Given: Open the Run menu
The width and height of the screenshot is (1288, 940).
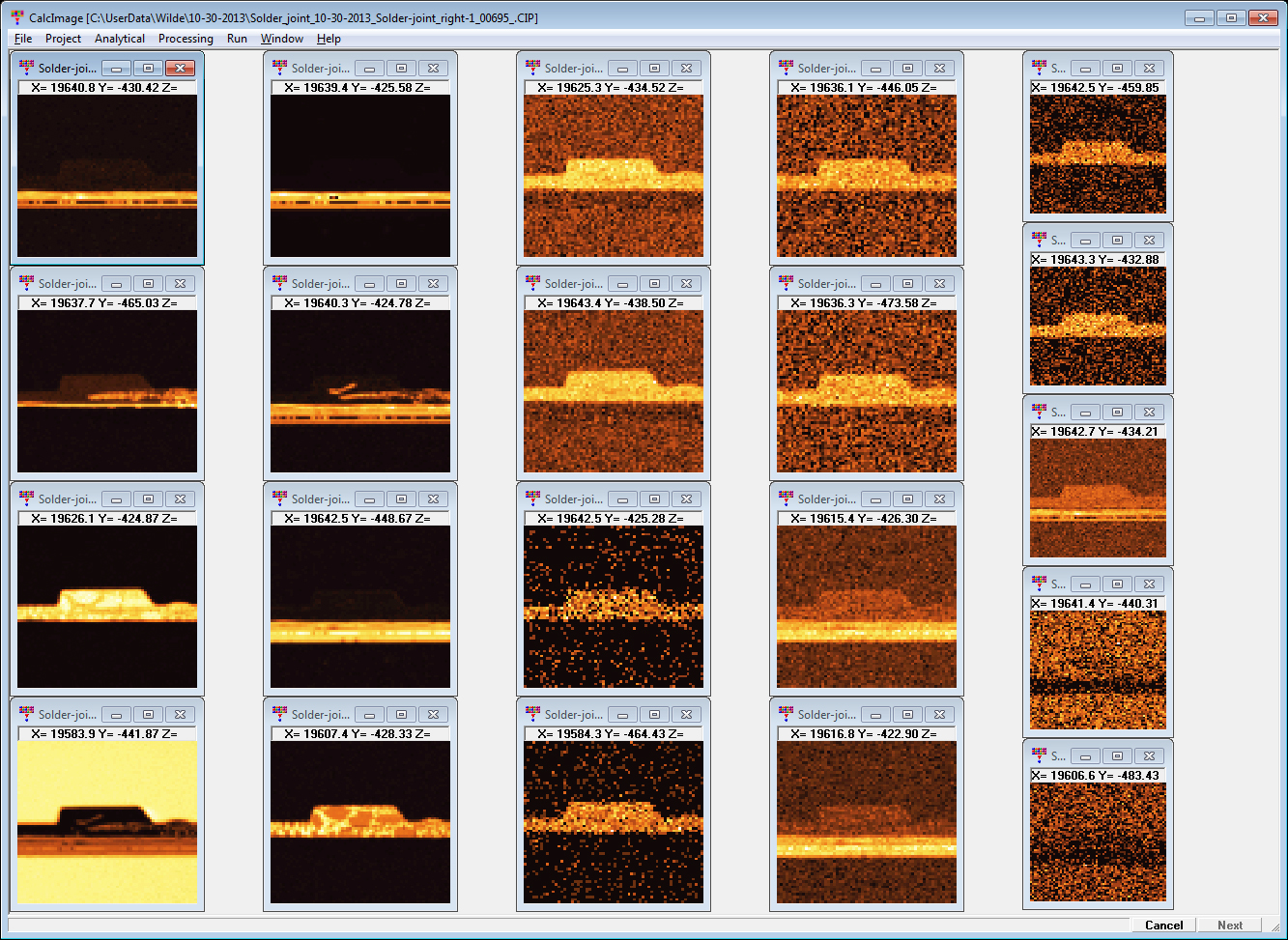Looking at the screenshot, I should click(x=237, y=39).
